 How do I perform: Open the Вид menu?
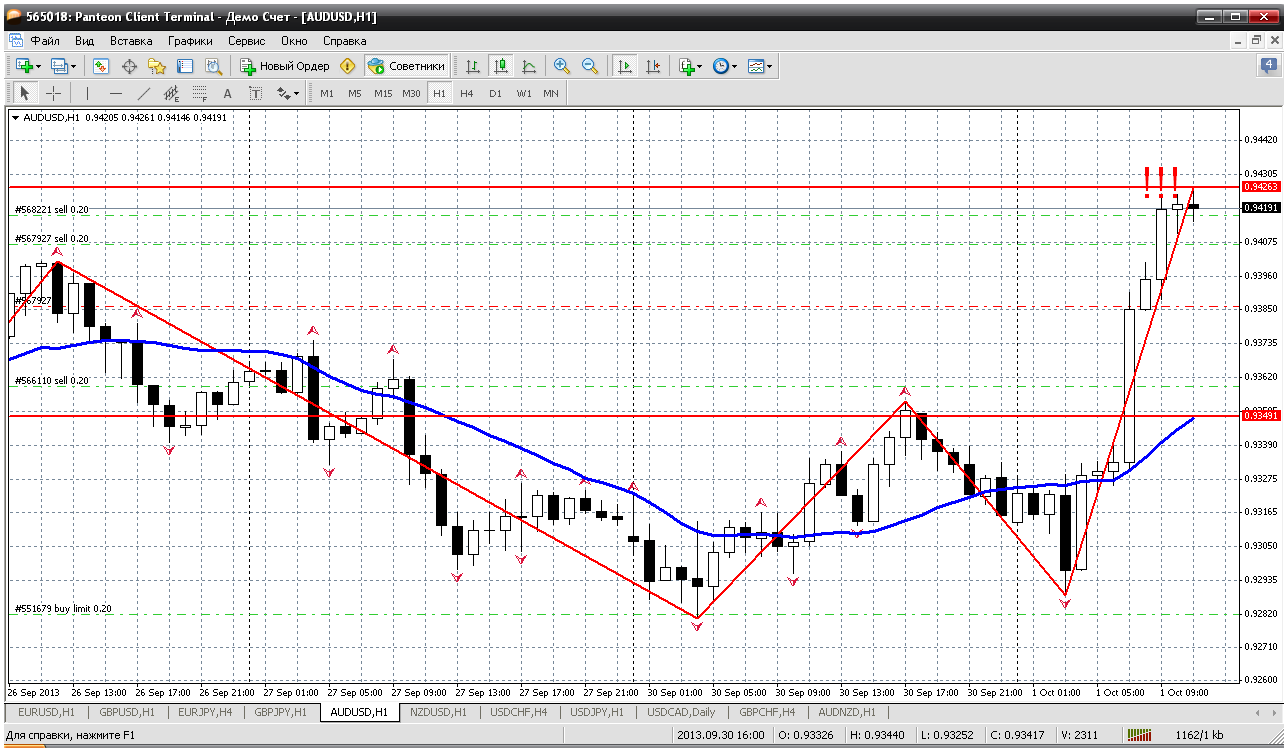(x=85, y=41)
